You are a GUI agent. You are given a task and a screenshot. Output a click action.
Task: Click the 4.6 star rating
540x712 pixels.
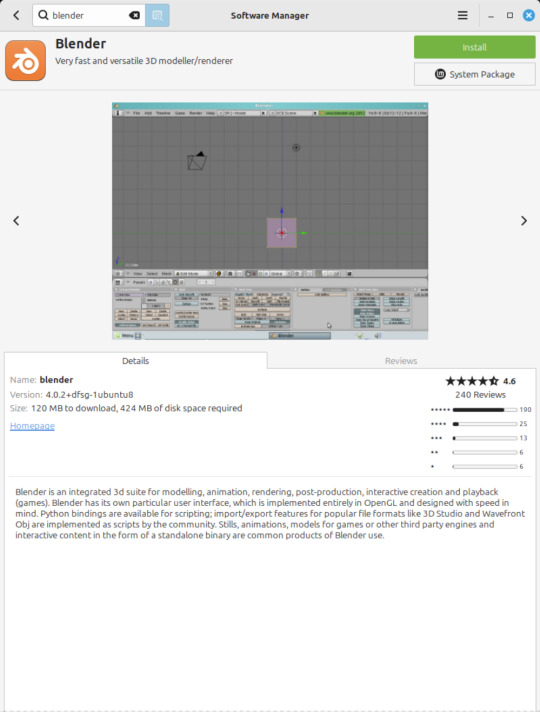[x=480, y=381]
